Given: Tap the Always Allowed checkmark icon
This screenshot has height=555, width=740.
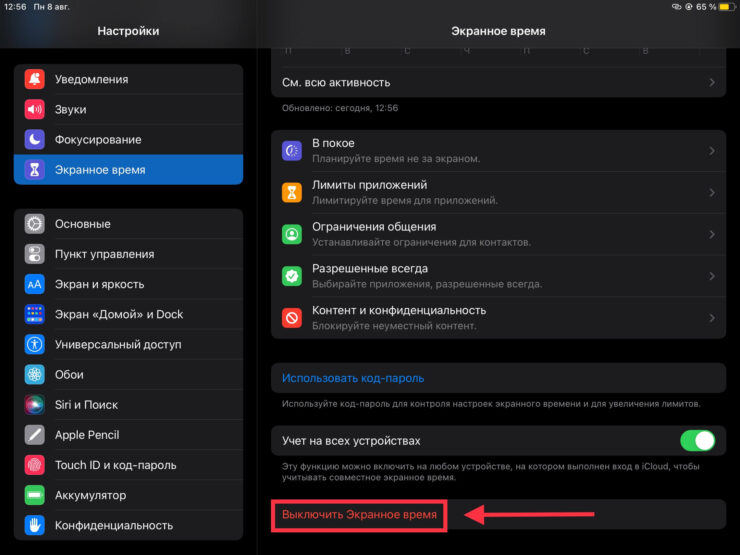Looking at the screenshot, I should point(292,276).
